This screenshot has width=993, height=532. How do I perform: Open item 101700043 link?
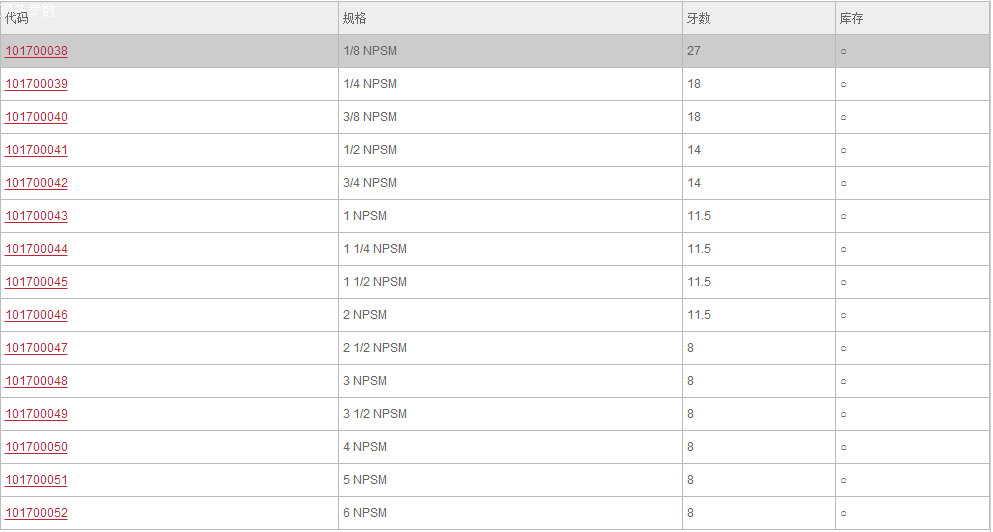(37, 216)
